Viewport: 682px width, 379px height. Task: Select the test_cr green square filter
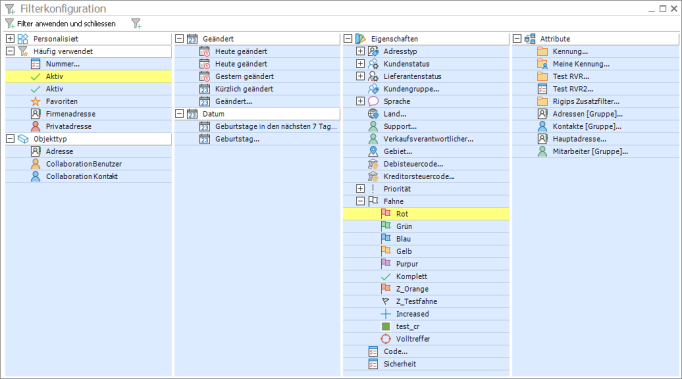tap(426, 326)
